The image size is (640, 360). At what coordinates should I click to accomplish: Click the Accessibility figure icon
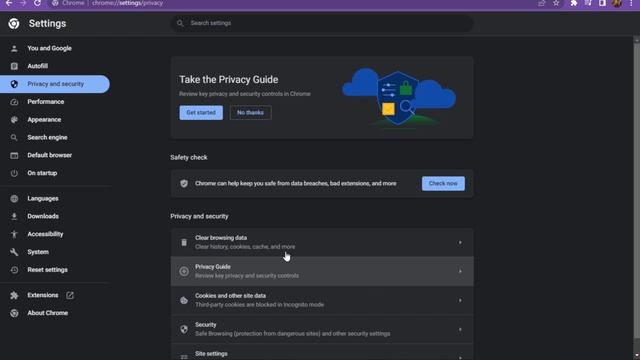click(14, 234)
